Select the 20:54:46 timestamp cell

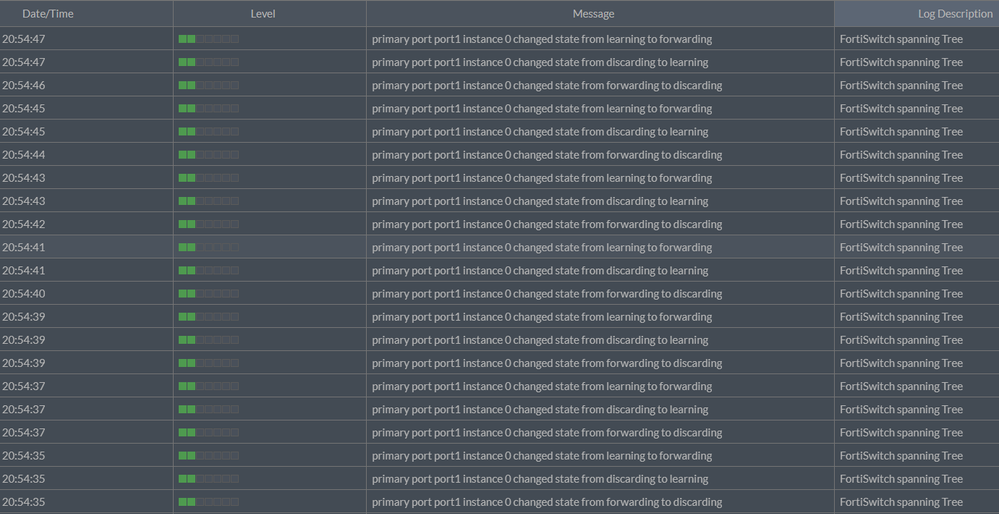[23, 86]
